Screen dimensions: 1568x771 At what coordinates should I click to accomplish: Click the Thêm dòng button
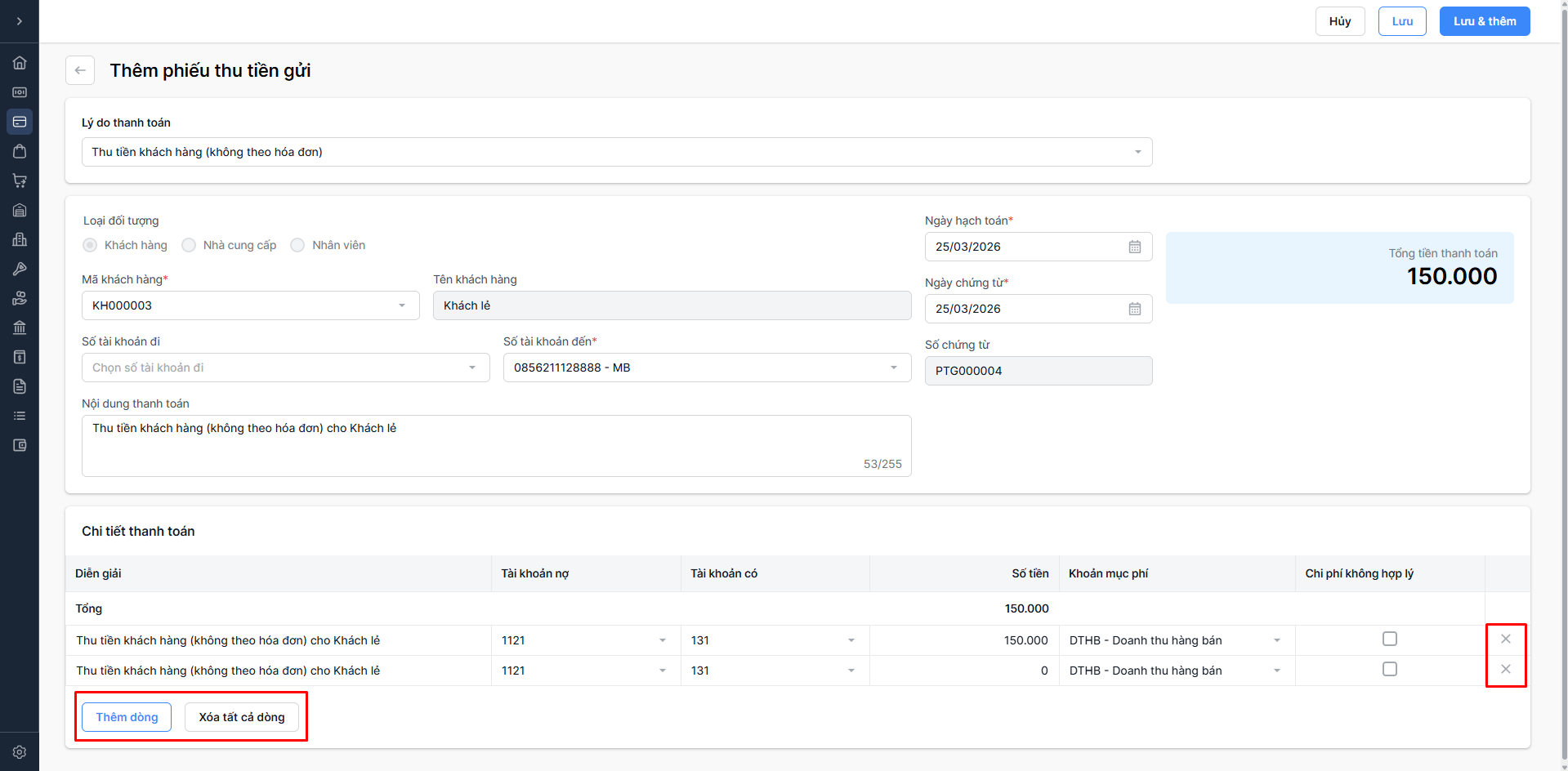click(x=127, y=717)
